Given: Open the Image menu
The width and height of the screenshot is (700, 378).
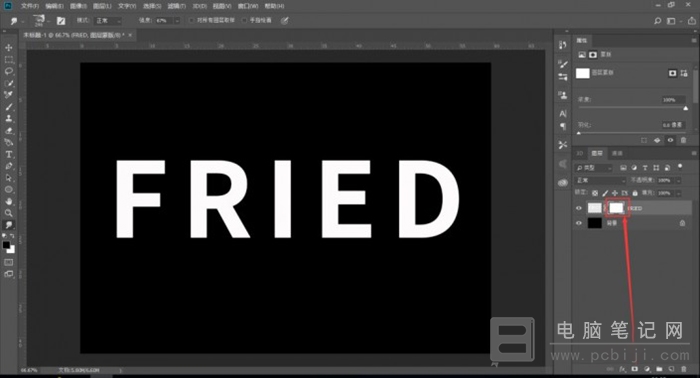Looking at the screenshot, I should pos(78,6).
